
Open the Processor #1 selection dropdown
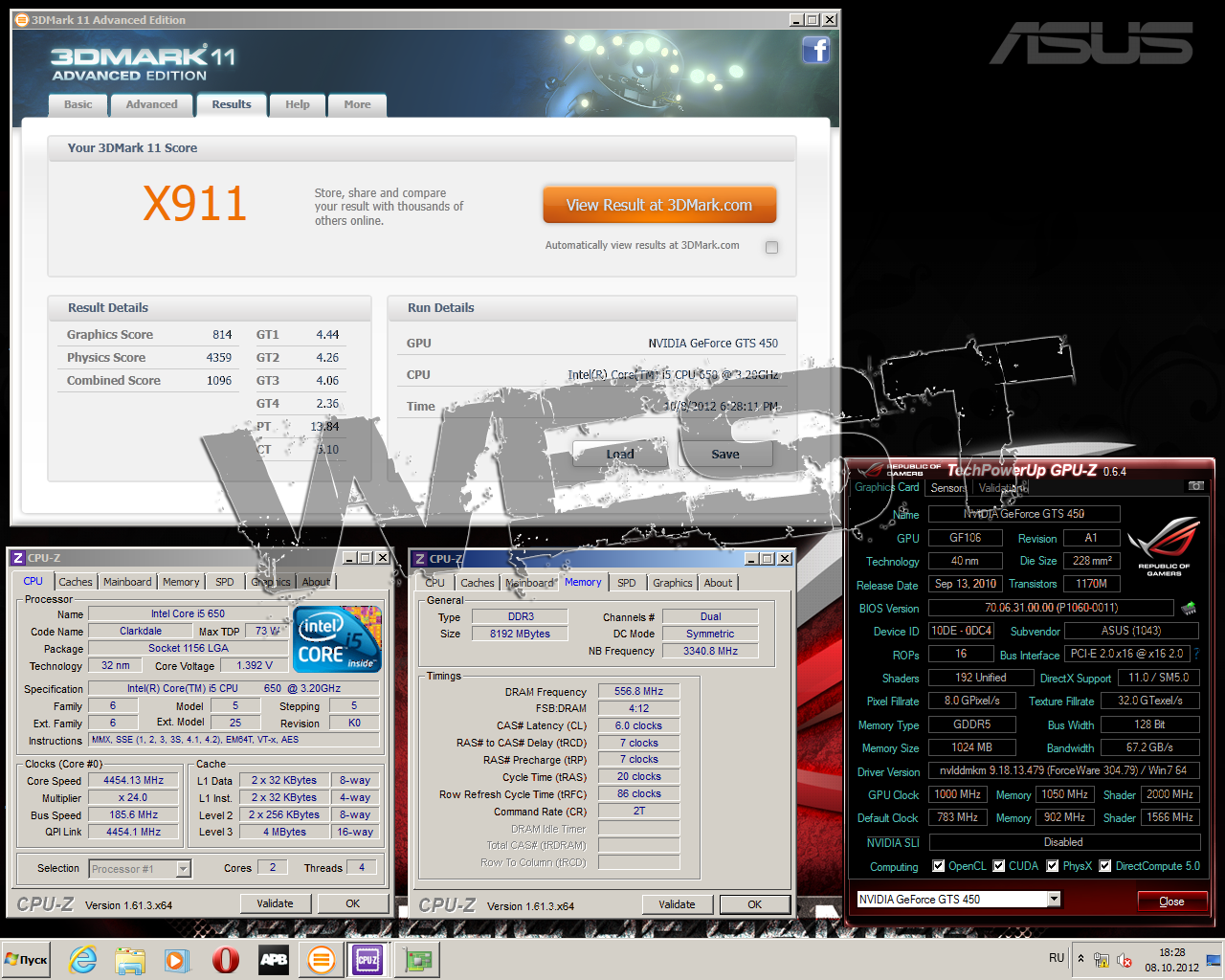pyautogui.click(x=183, y=869)
